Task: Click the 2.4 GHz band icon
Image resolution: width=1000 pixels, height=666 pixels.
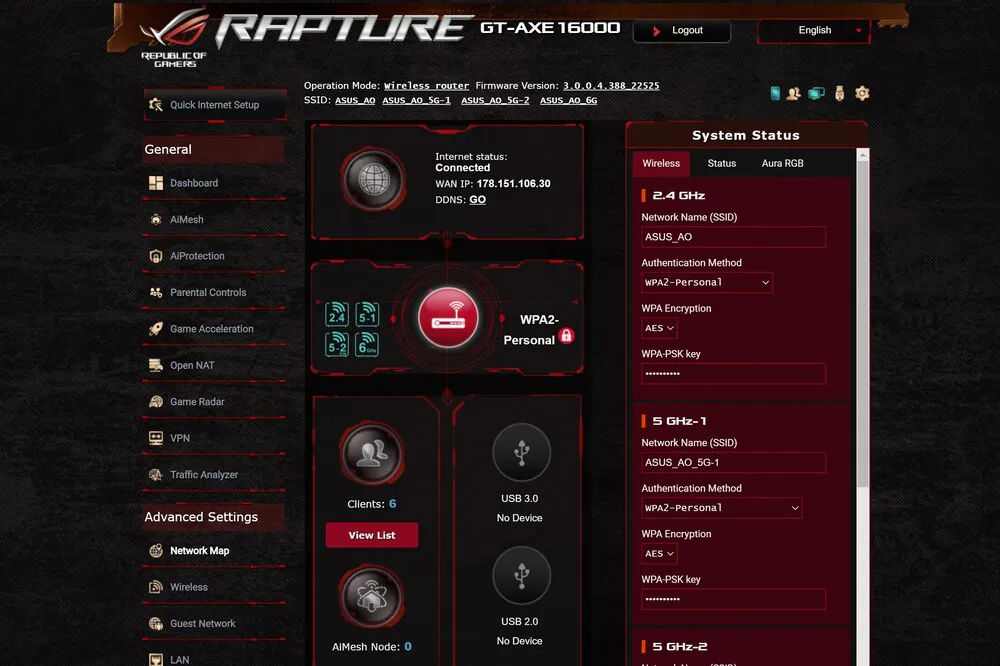Action: [x=337, y=314]
